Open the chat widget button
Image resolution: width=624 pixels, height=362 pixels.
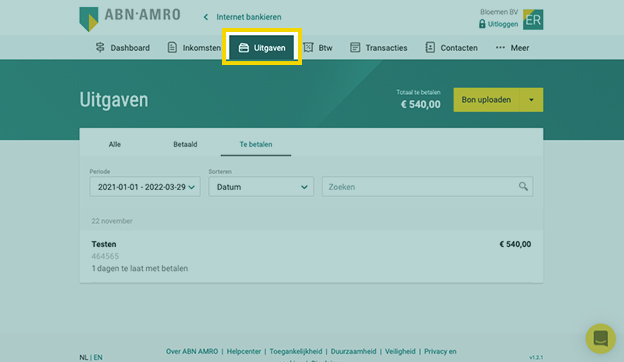(x=601, y=339)
